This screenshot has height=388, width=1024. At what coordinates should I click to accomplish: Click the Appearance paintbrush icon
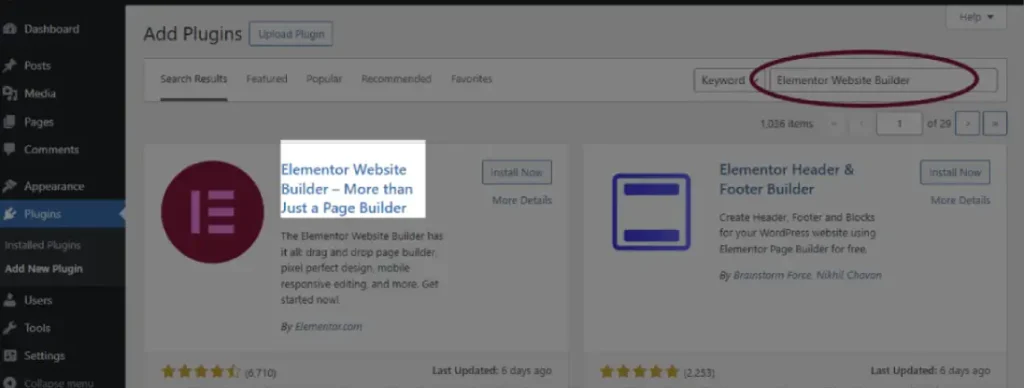coord(9,186)
